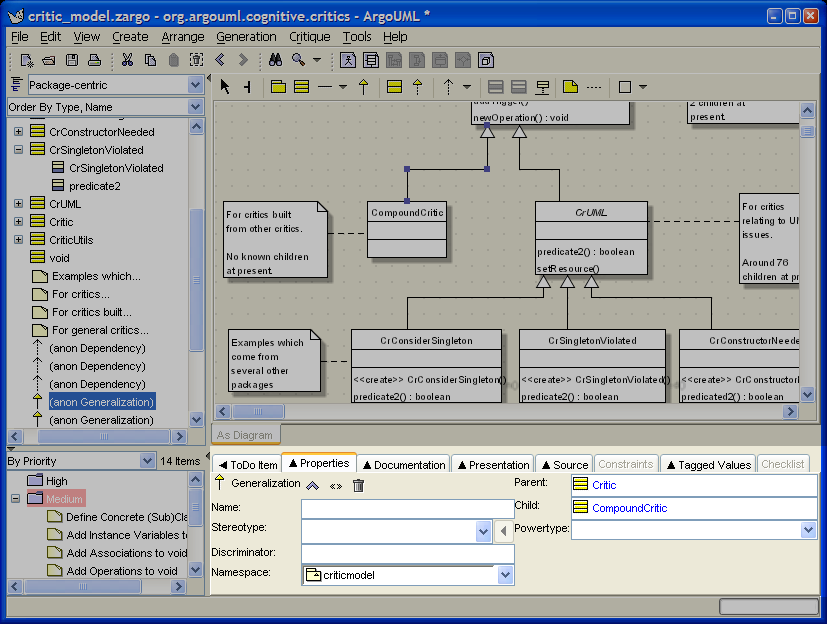
Task: Open the Package-centric perspective dropdown
Action: (195, 85)
